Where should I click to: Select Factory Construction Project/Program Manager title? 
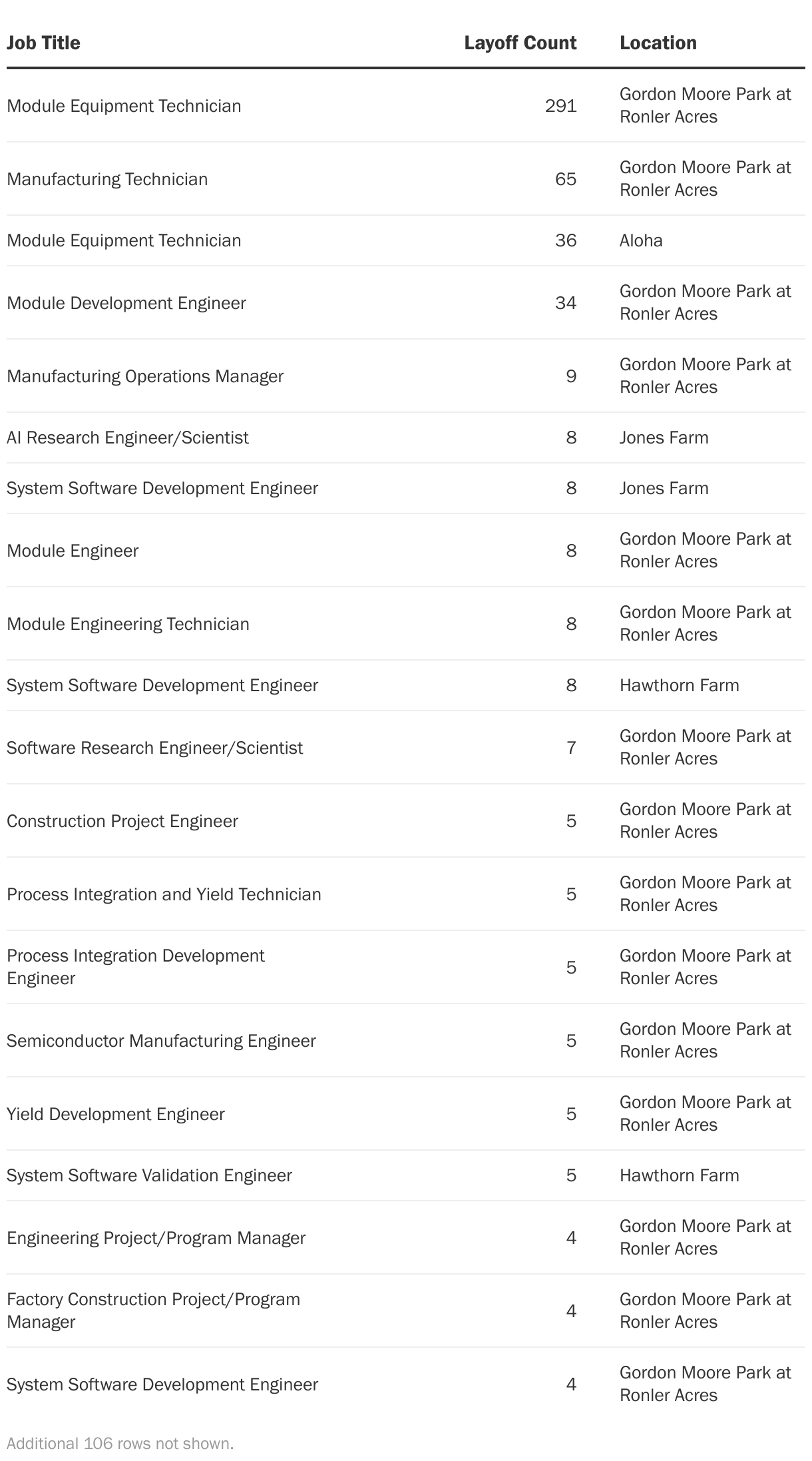pos(153,1311)
